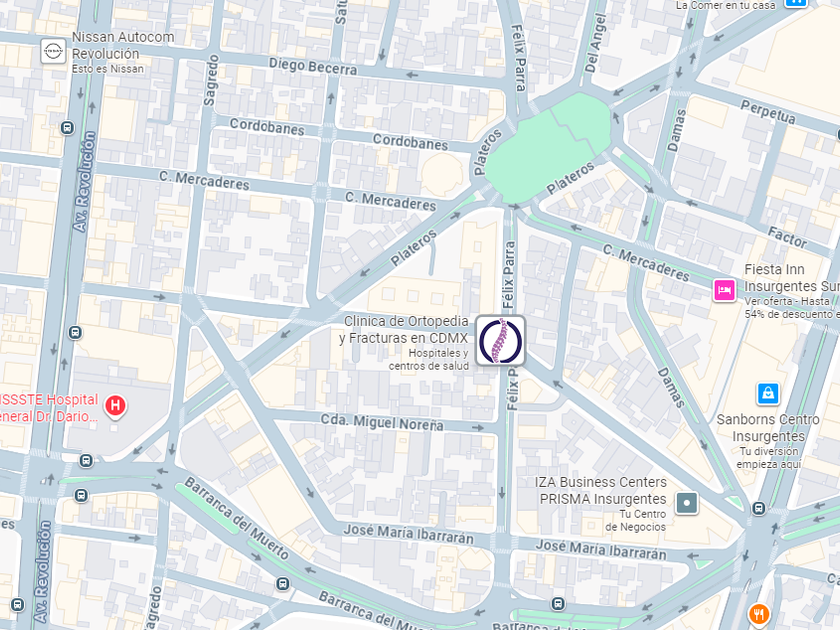Select the ISSSTE Hospital General red text
The height and width of the screenshot is (630, 840).
49,408
